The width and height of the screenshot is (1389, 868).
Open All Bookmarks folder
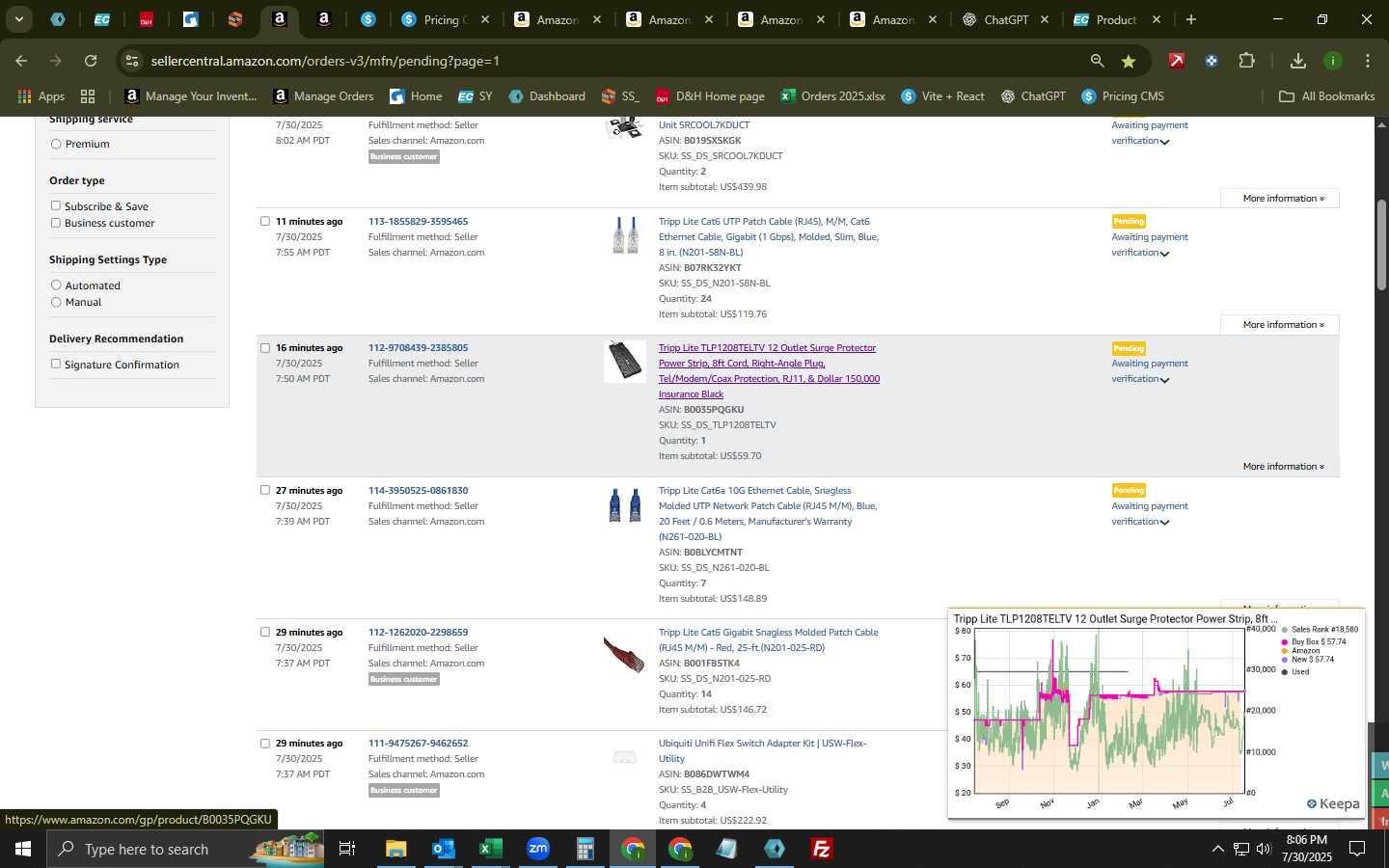tap(1326, 96)
